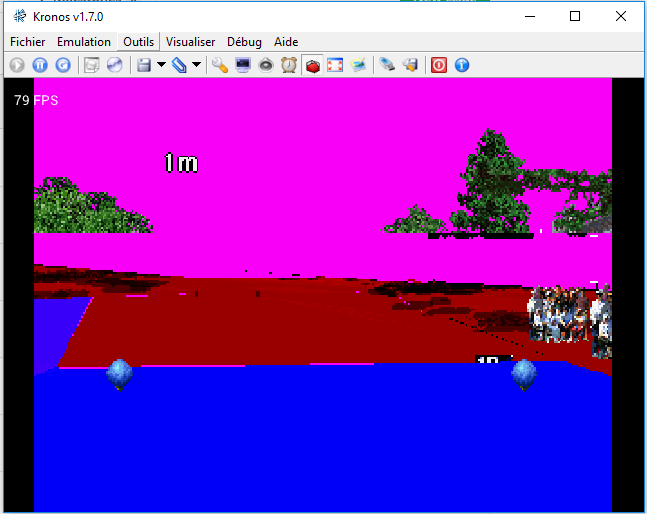Click the 79 FPS counter text
Viewport: 647px width, 514px height.
36,100
